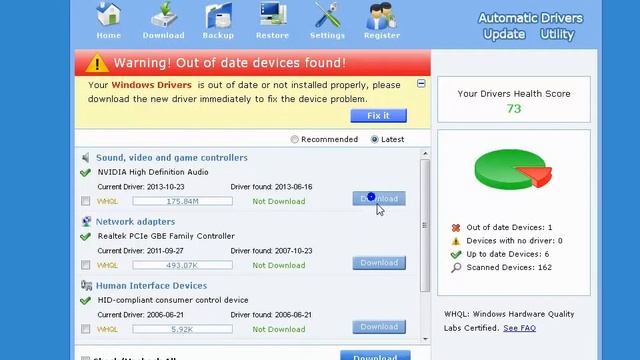Click Not Download status for Realtek driver

pos(279,265)
